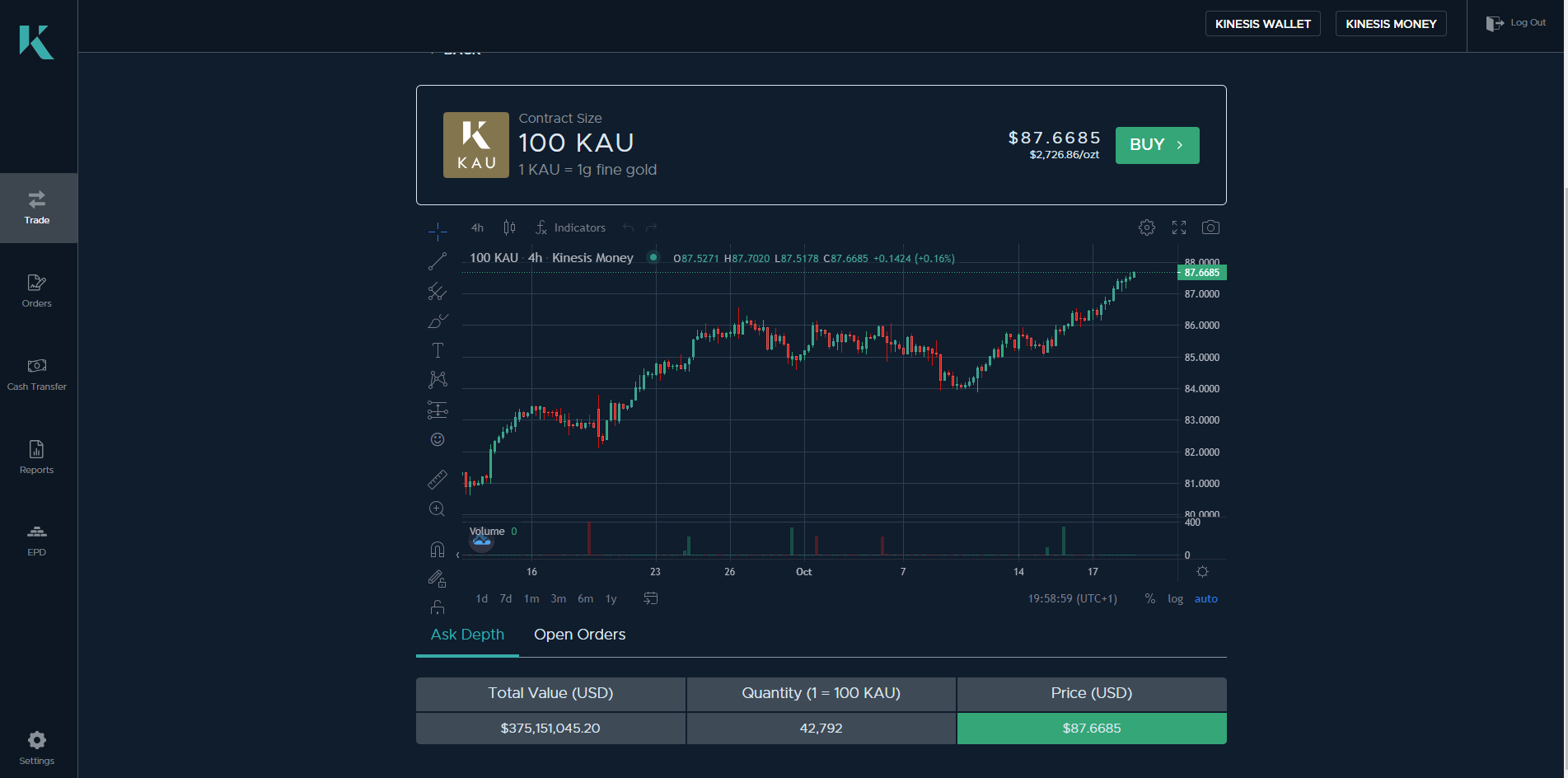
Task: Select the chart patterns tool
Action: pos(438,379)
